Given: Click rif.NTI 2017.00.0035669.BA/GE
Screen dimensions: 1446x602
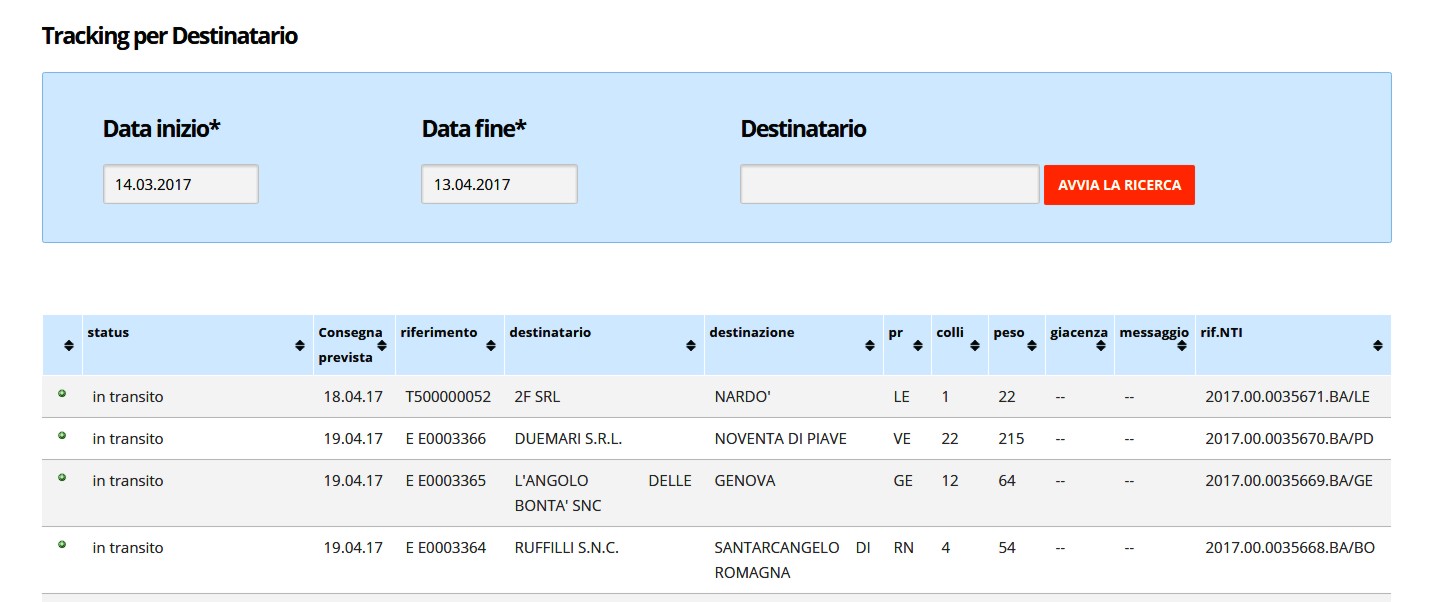Looking at the screenshot, I should [1289, 481].
